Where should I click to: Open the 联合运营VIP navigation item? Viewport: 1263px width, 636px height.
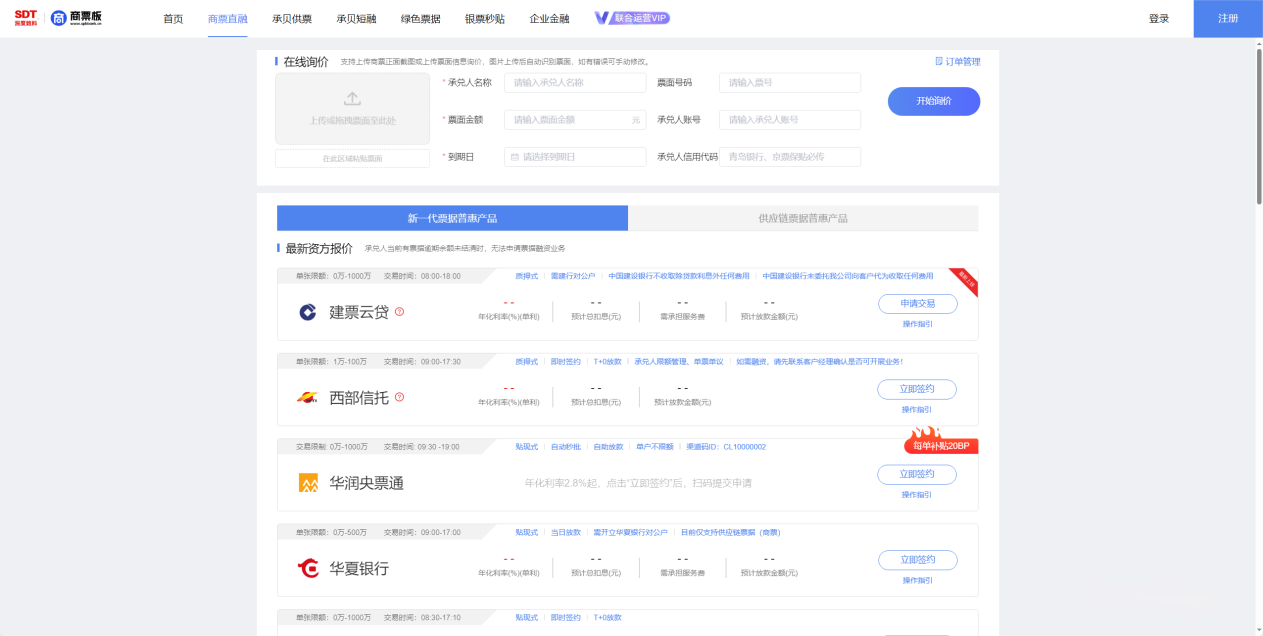[x=632, y=19]
